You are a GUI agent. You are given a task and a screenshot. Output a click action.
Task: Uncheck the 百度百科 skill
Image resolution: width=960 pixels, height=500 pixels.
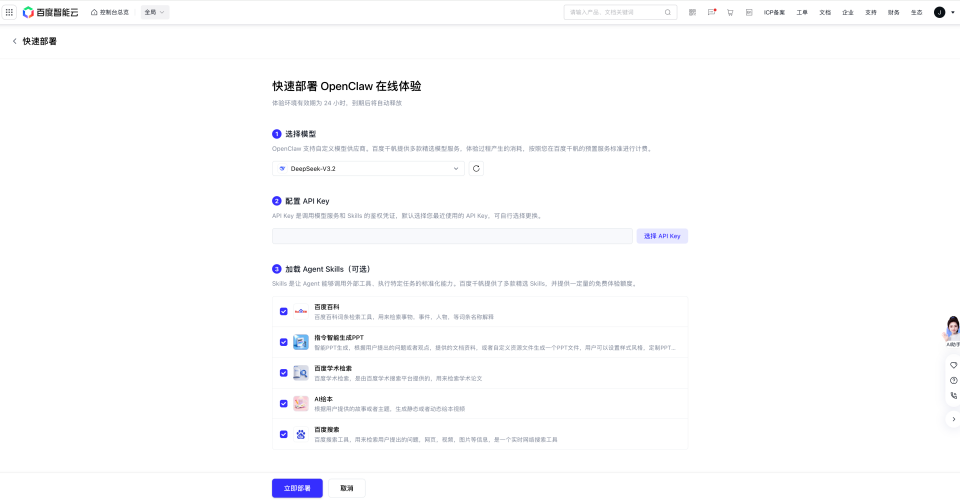283,312
